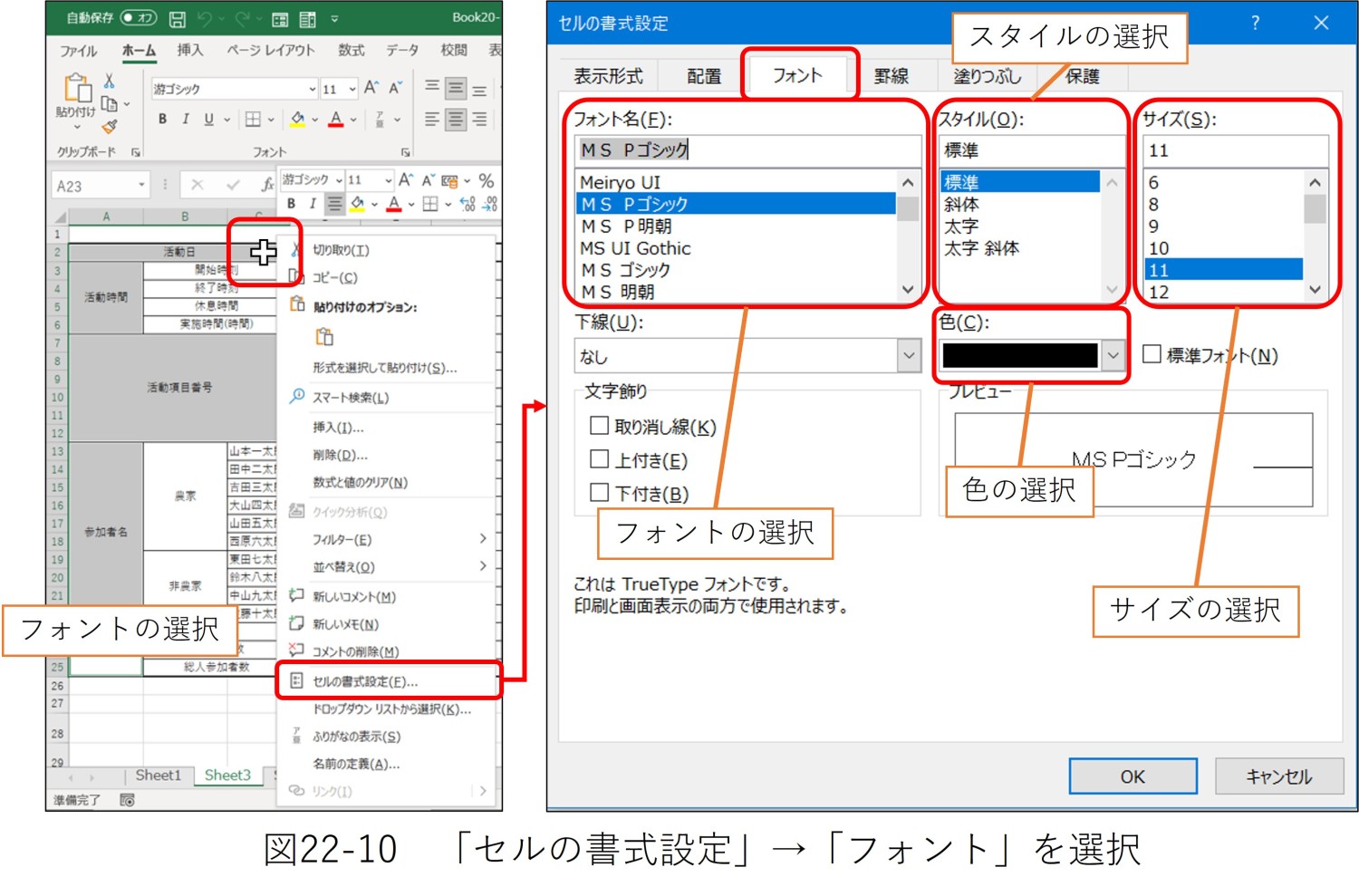Click the Paste Options clipboard icon
Viewport: 1359px width, 896px height.
(324, 337)
